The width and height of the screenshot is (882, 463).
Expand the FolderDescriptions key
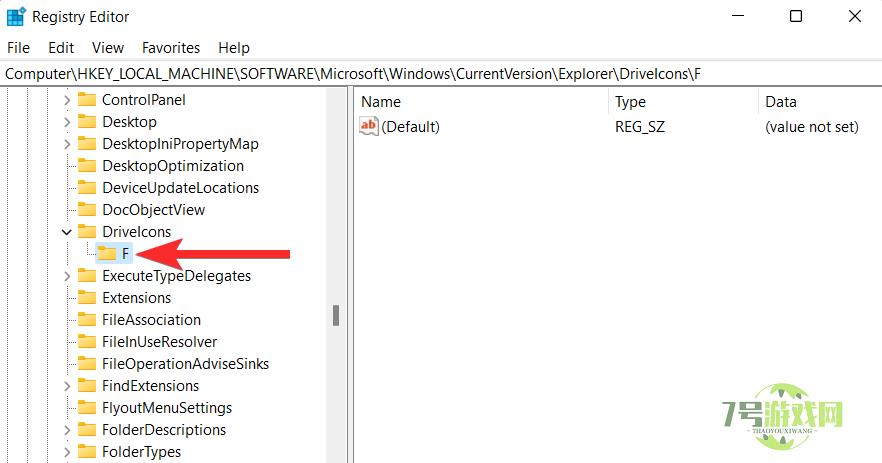[x=67, y=430]
